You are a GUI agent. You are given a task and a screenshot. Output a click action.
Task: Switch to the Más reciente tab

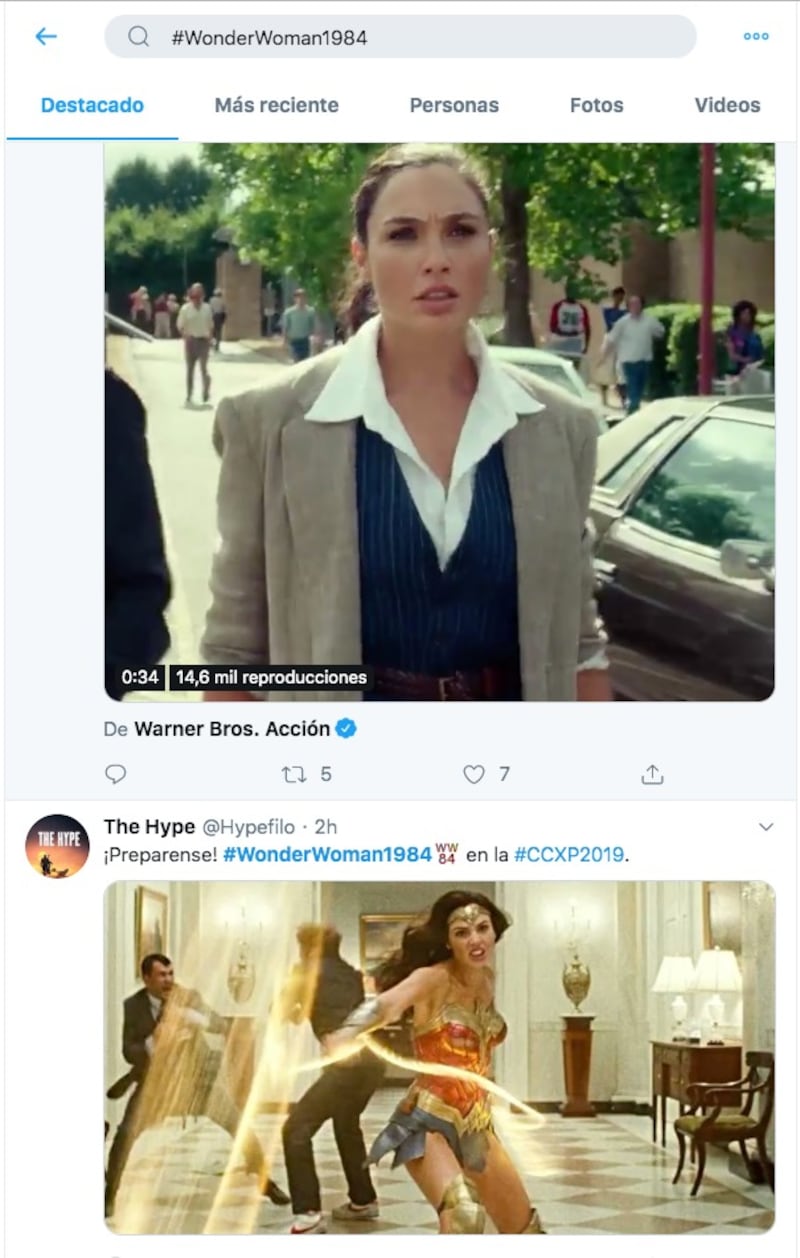(x=277, y=105)
